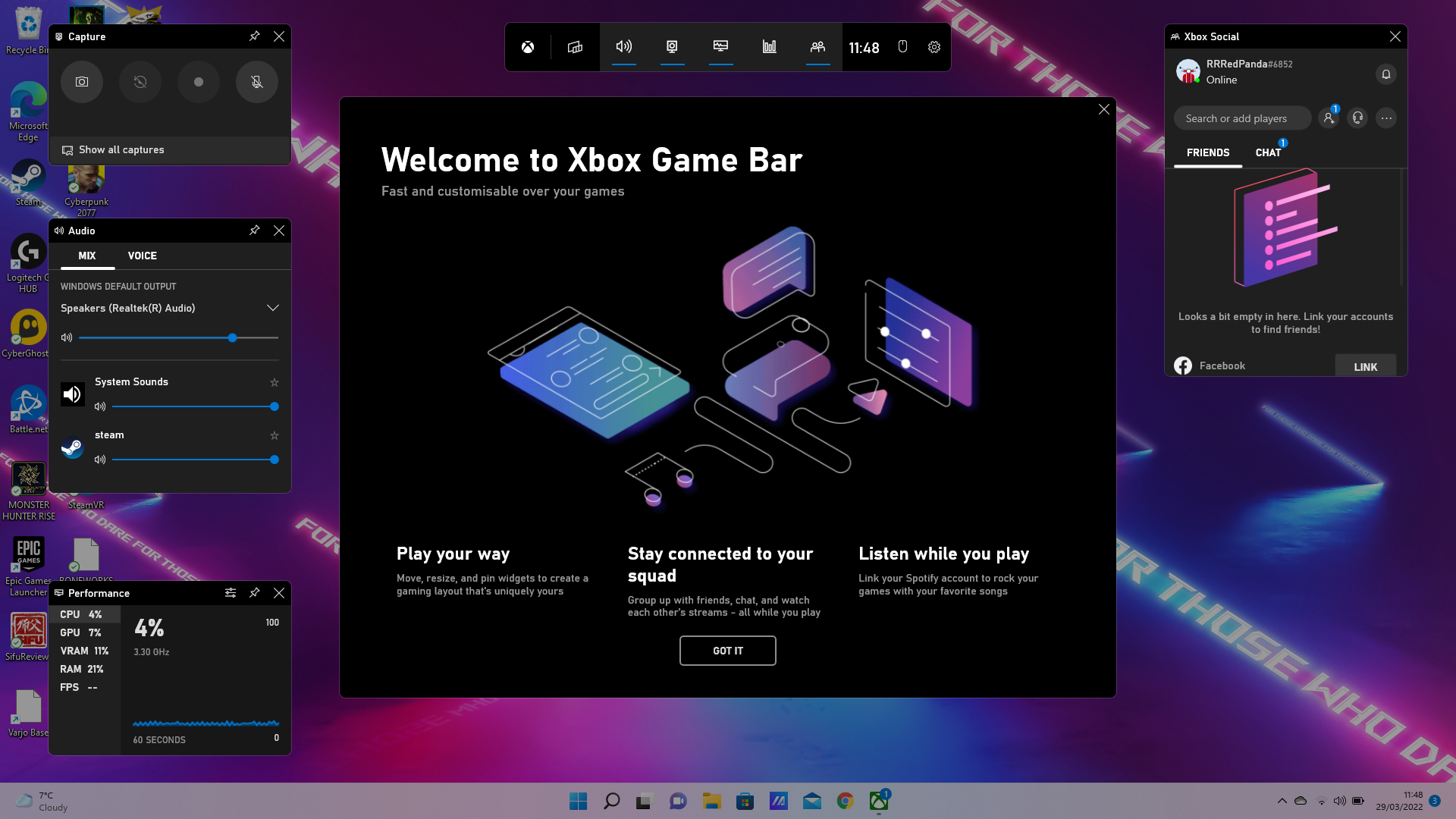Click the Screenshot capture icon

(x=81, y=82)
